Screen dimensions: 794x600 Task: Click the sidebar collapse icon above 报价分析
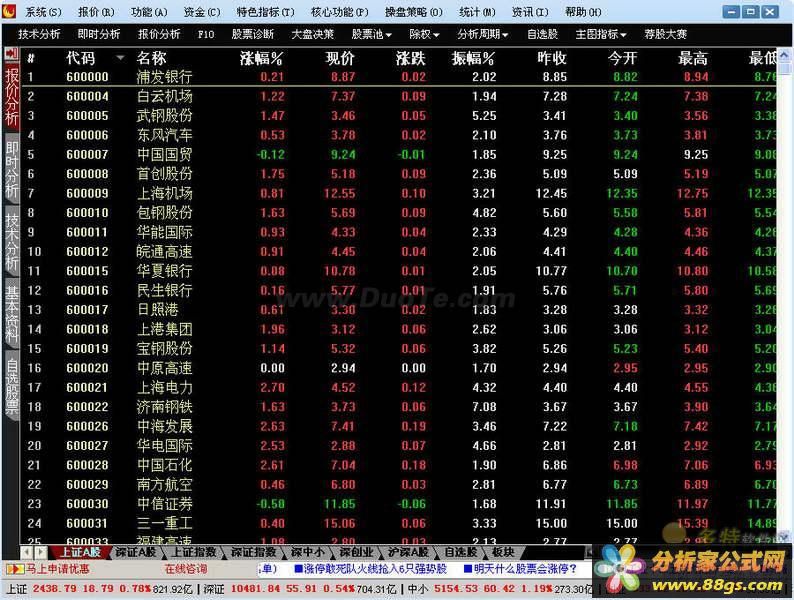click(11, 54)
